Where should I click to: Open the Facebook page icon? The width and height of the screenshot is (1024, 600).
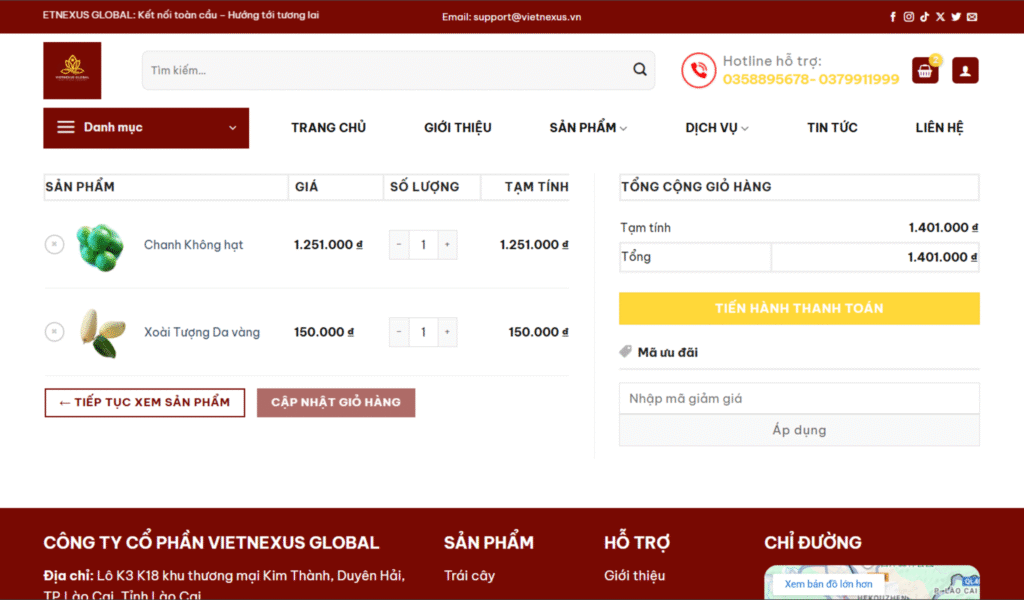pyautogui.click(x=893, y=17)
